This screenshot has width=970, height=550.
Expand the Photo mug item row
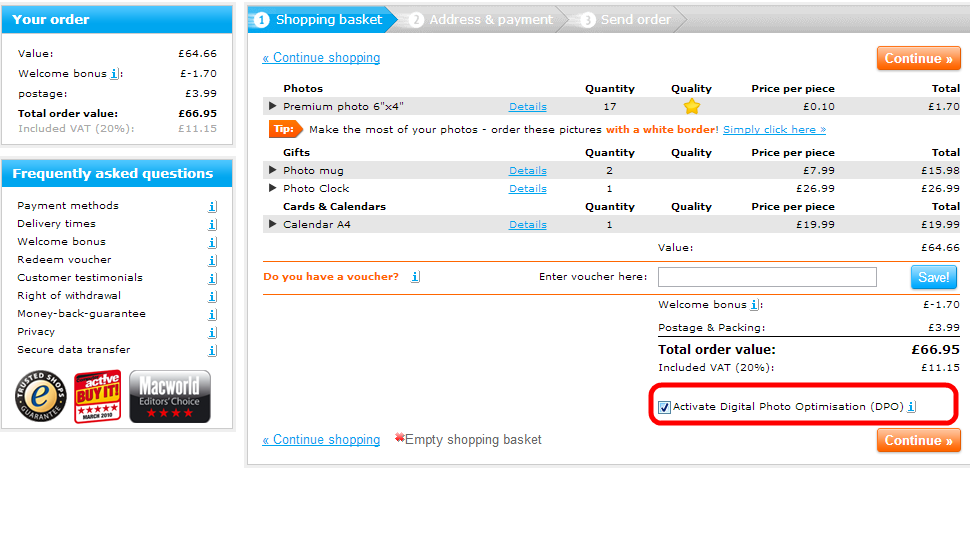[272, 171]
